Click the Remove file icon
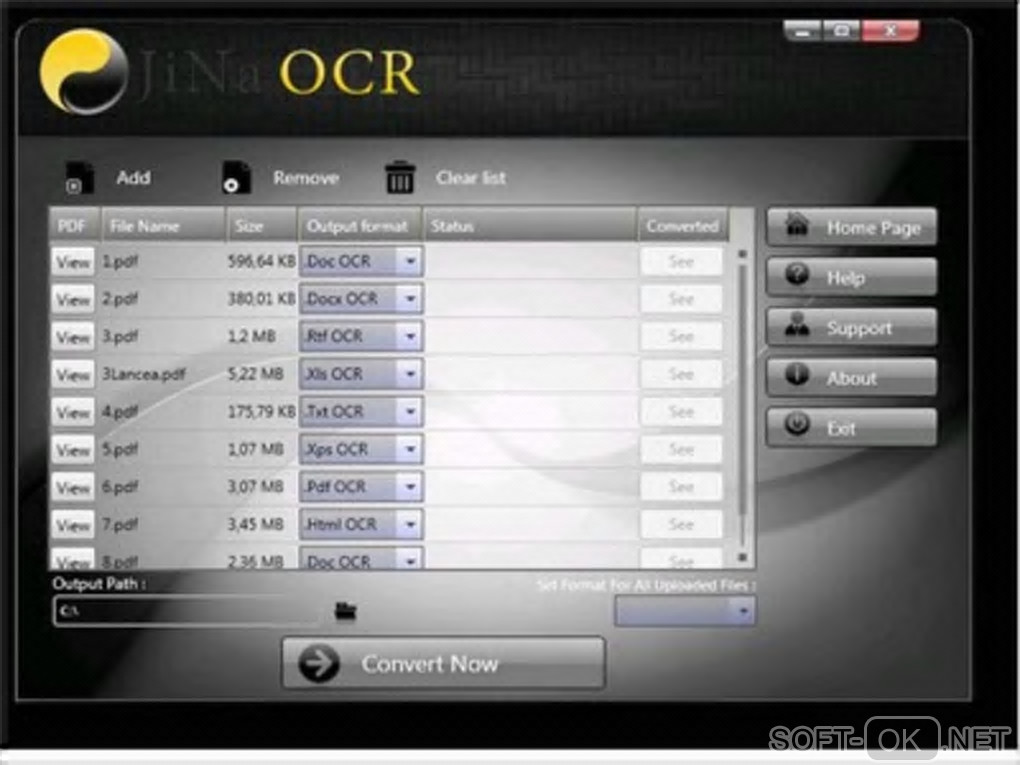 235,178
